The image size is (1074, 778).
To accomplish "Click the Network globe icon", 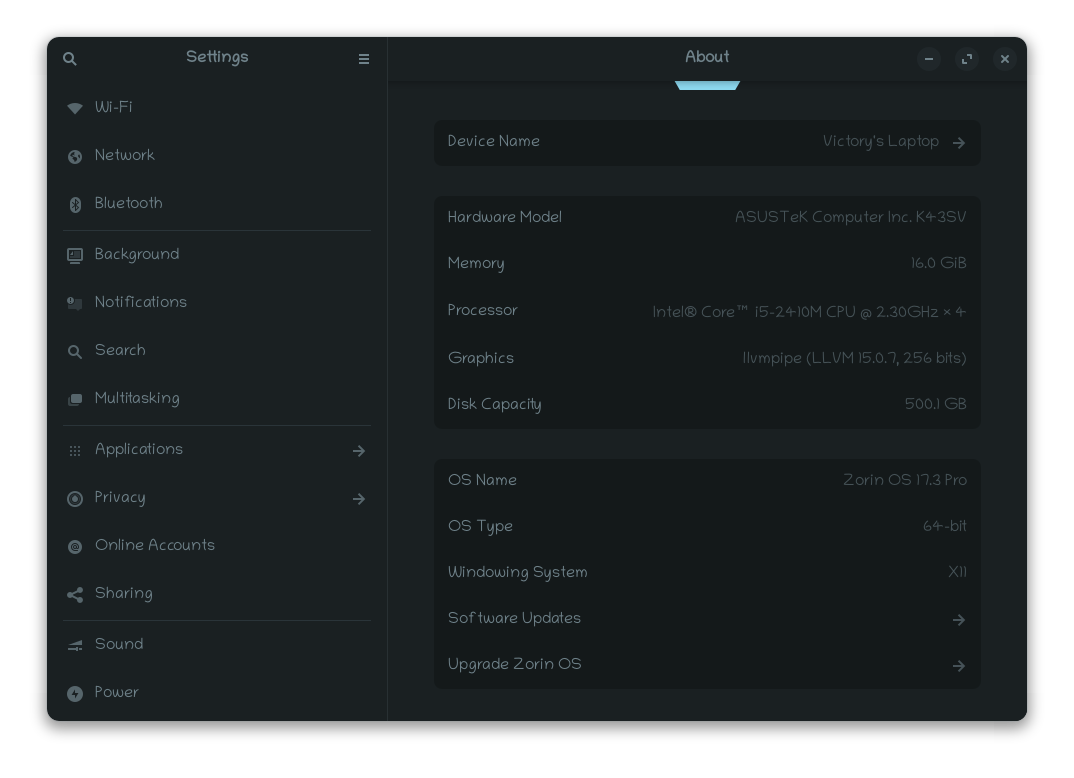I will 75,157.
